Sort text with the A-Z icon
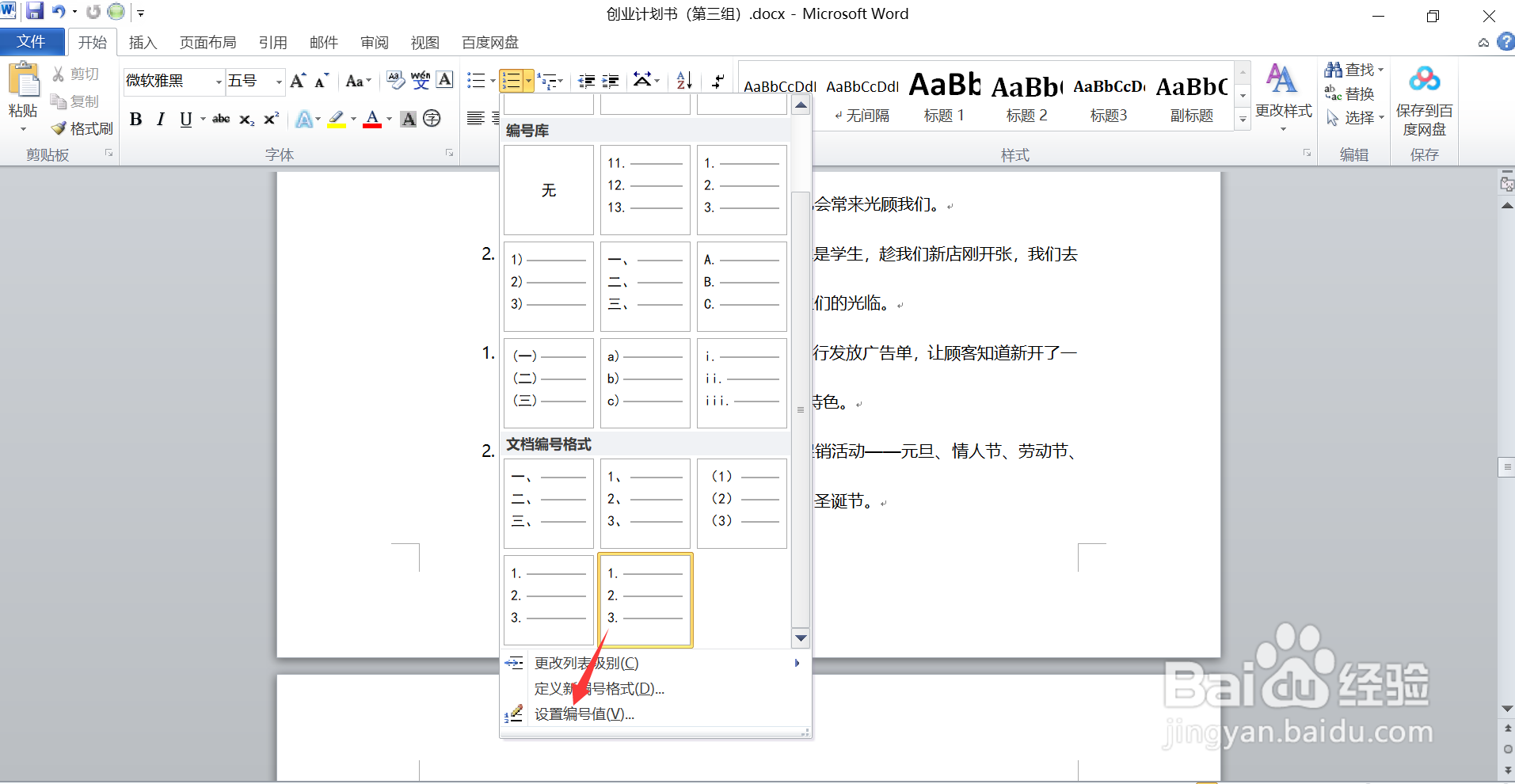The image size is (1515, 784). (684, 81)
